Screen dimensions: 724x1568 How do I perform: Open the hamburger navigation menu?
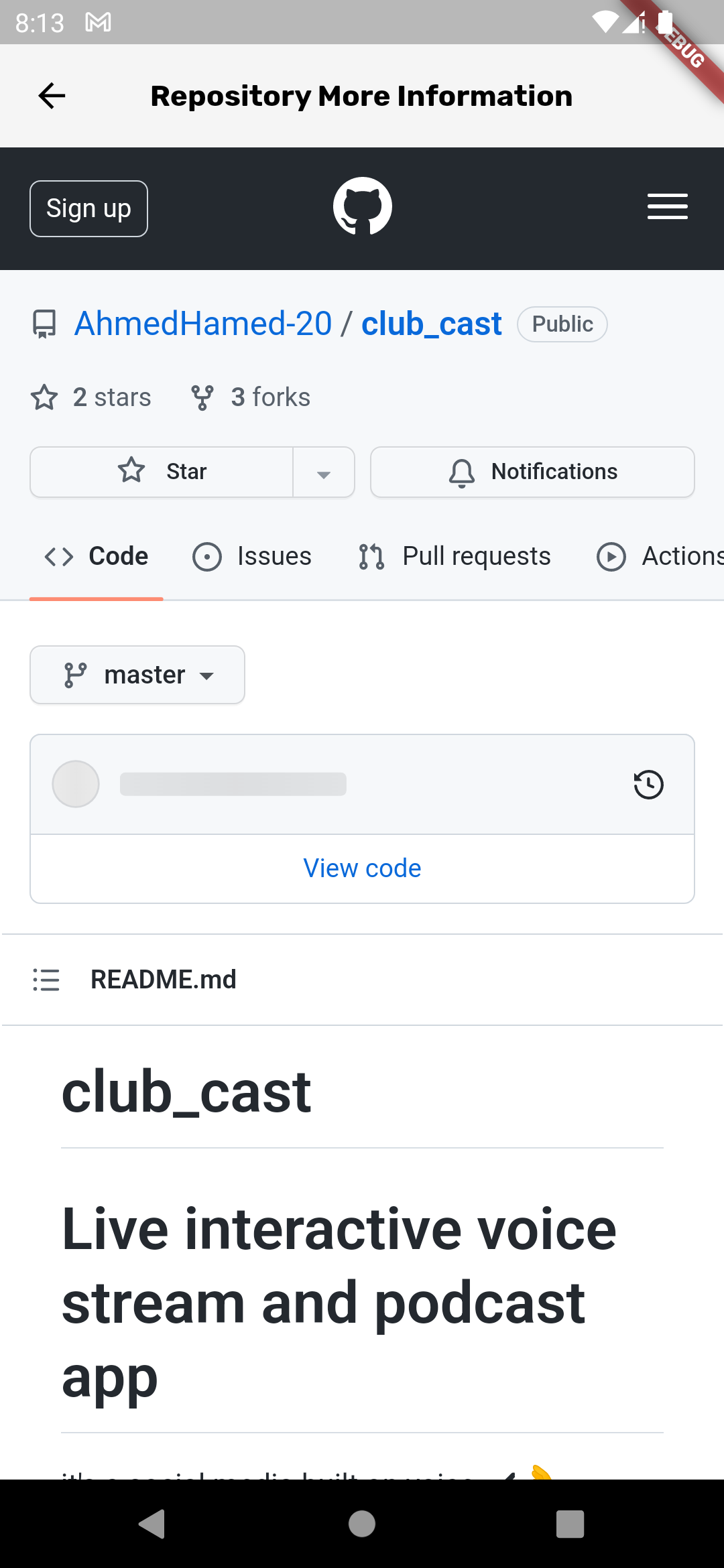pos(667,208)
